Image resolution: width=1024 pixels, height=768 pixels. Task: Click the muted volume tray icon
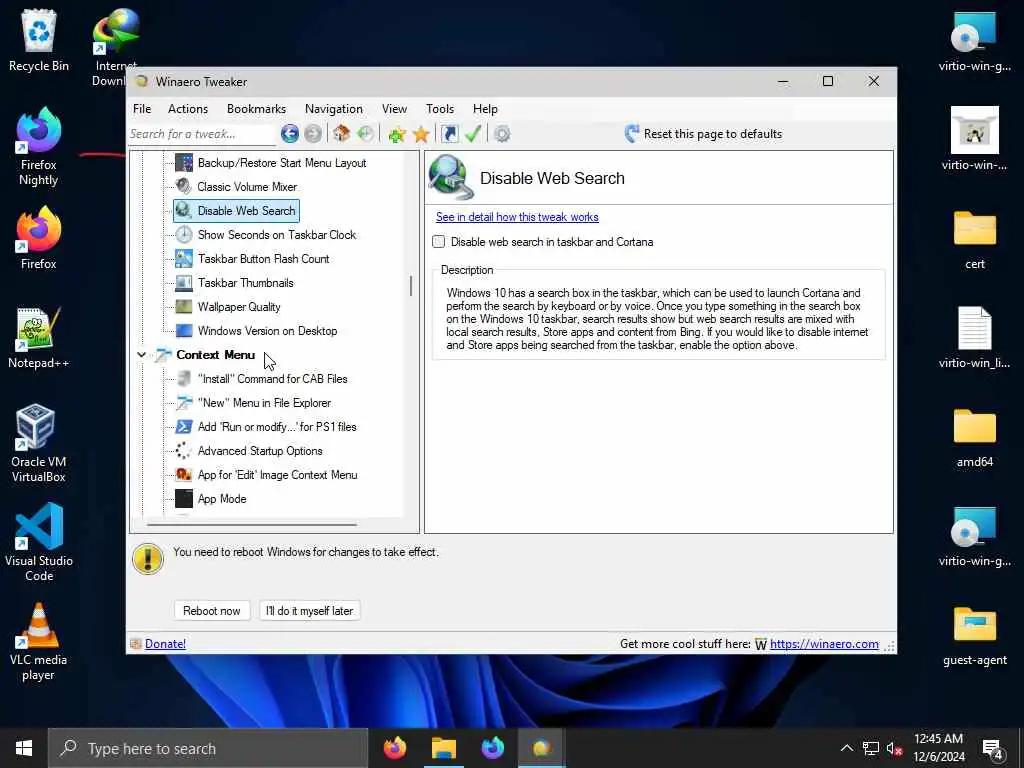tap(894, 748)
